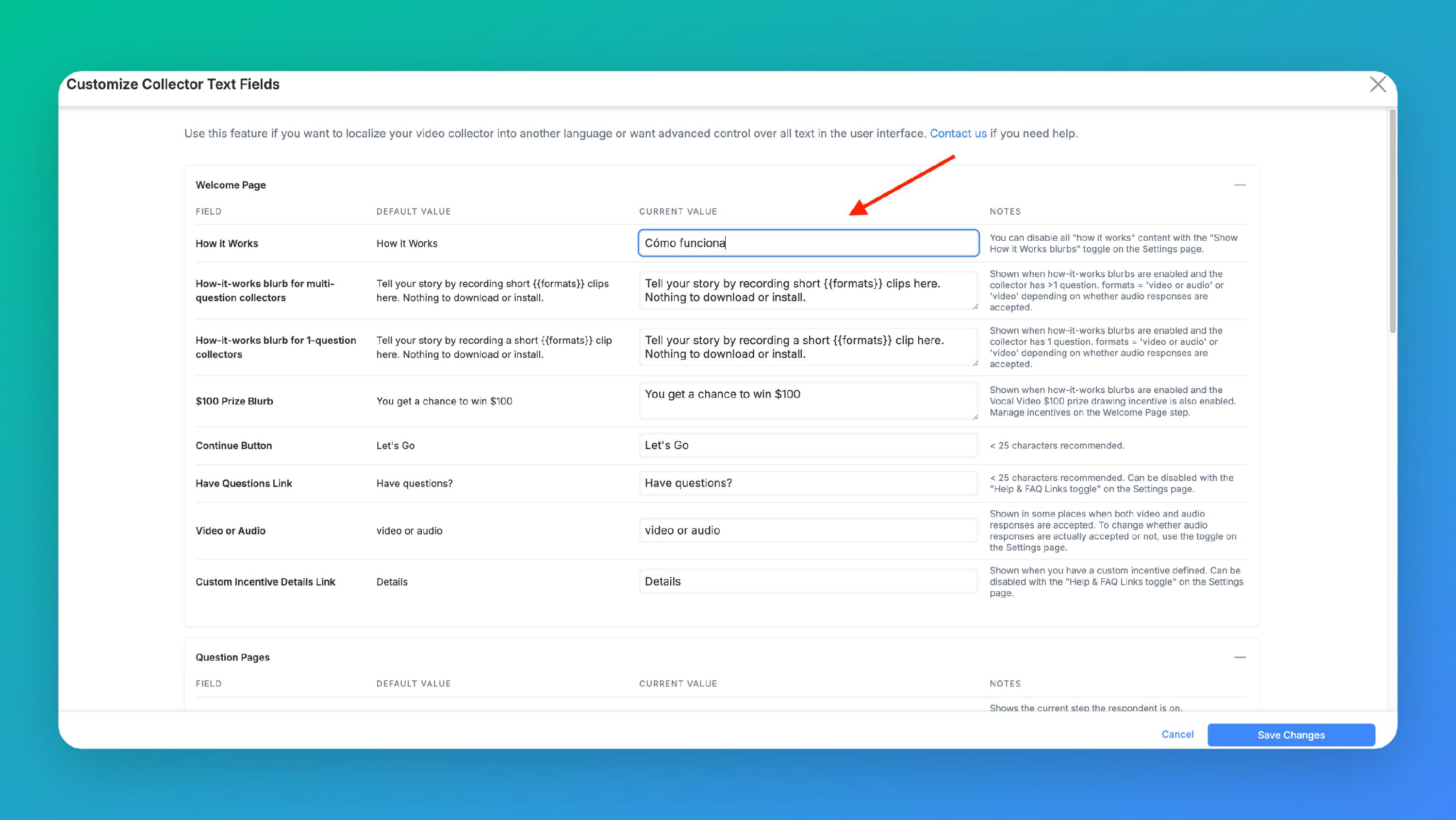Image resolution: width=1456 pixels, height=820 pixels.
Task: Grab the multi-question blurb textarea resize handle
Action: point(975,306)
